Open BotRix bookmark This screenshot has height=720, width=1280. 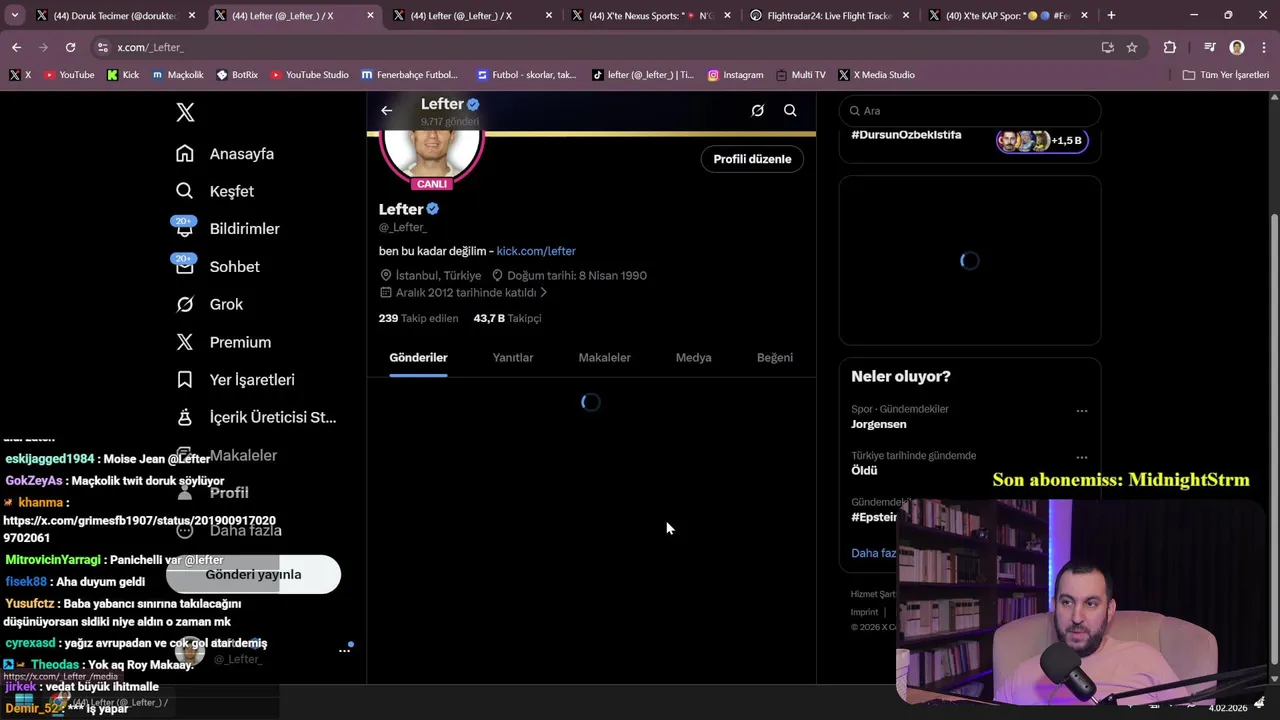tap(237, 75)
